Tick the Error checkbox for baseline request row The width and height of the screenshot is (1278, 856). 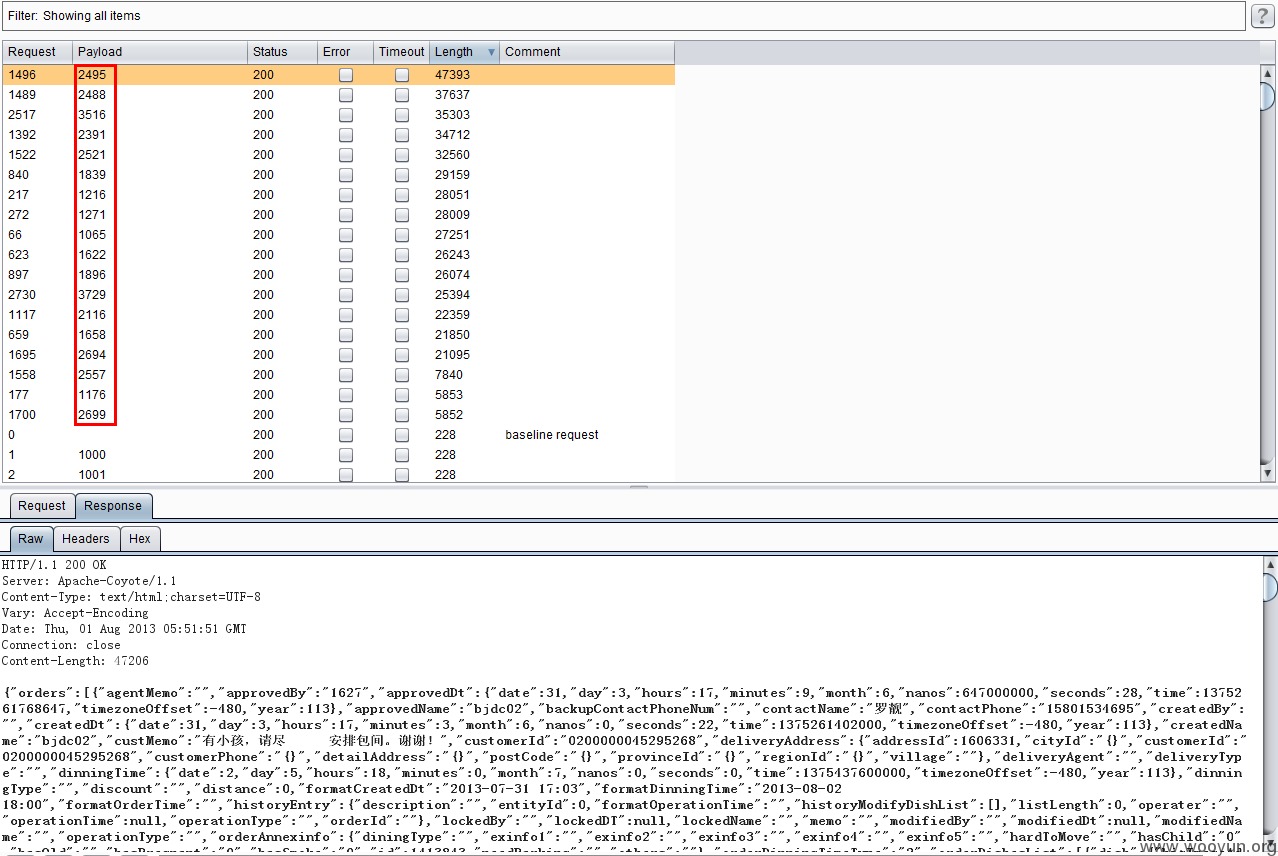(x=346, y=435)
